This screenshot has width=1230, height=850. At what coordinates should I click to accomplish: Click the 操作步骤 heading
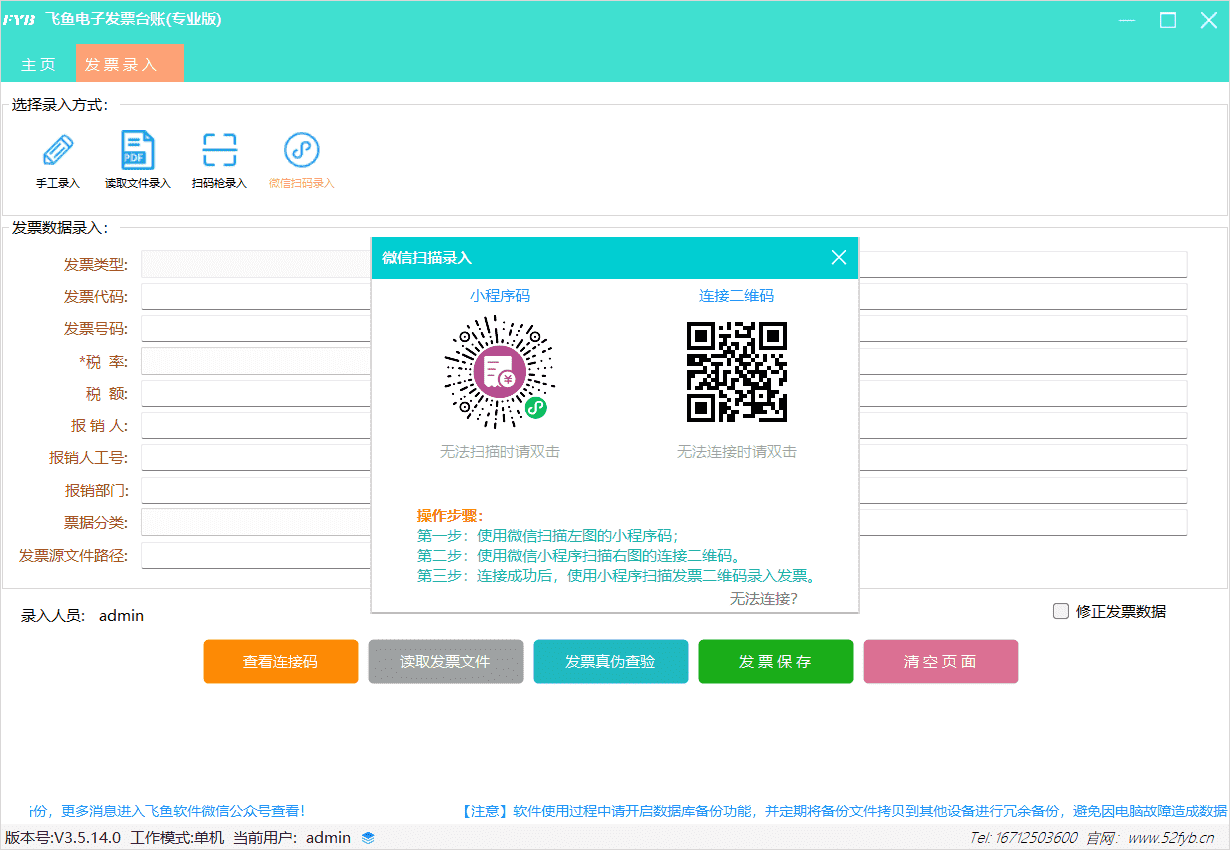[x=450, y=516]
